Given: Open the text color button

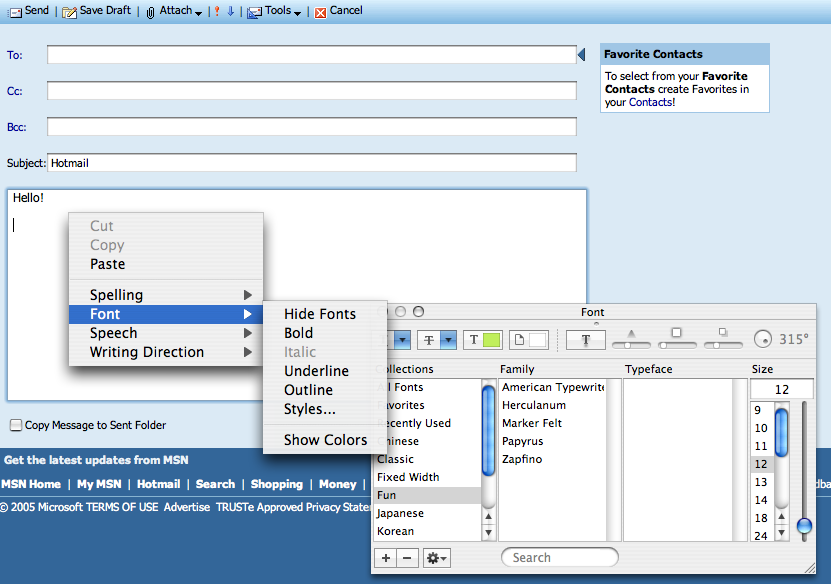Looking at the screenshot, I should click(482, 340).
